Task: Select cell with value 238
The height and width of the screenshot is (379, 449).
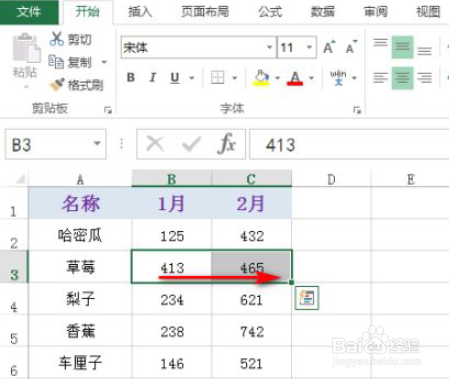Action: pyautogui.click(x=172, y=331)
